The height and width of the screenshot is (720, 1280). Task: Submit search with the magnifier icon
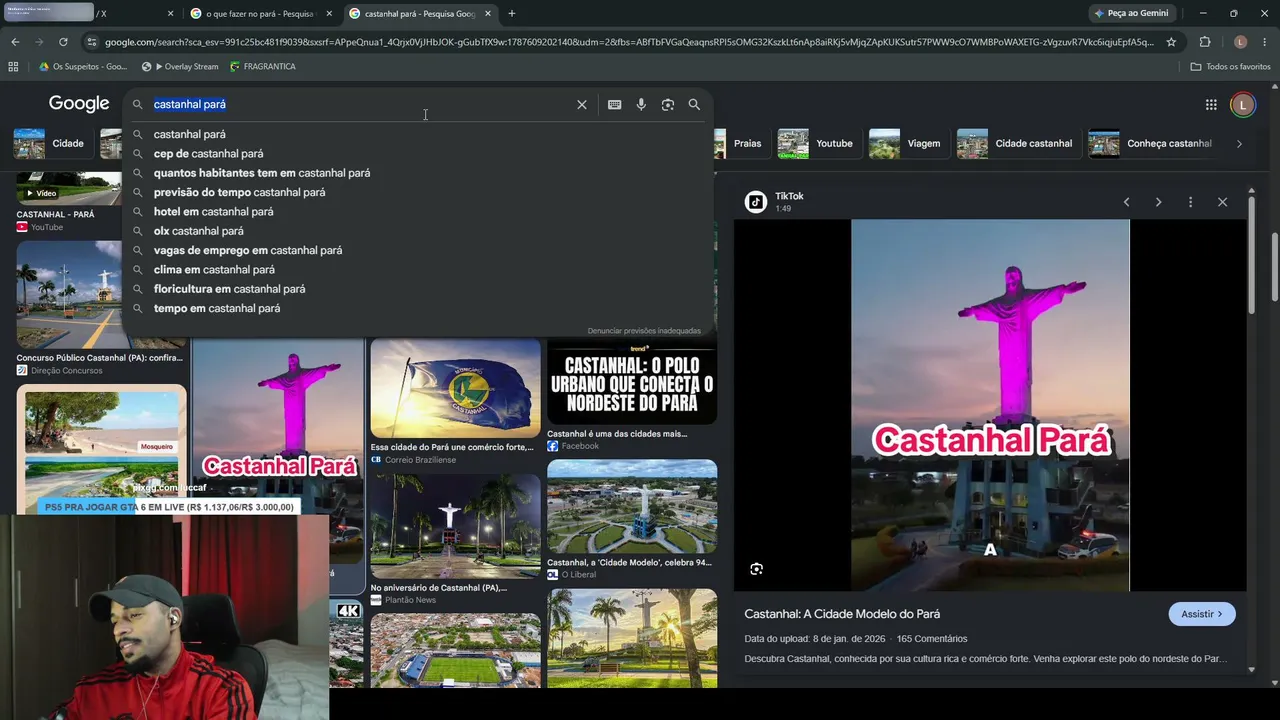click(694, 104)
